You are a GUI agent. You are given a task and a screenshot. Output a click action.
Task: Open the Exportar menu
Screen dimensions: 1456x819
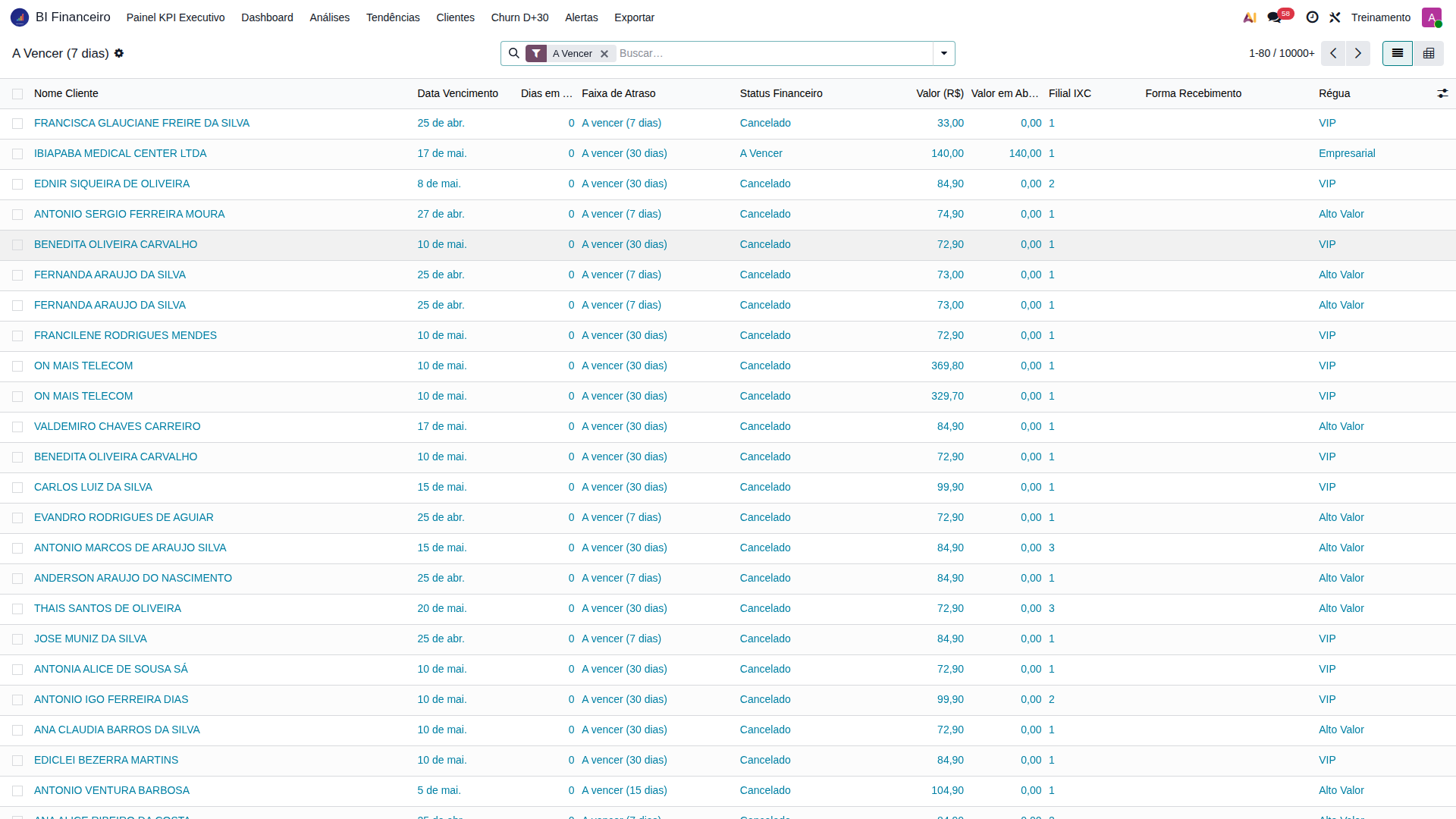634,17
